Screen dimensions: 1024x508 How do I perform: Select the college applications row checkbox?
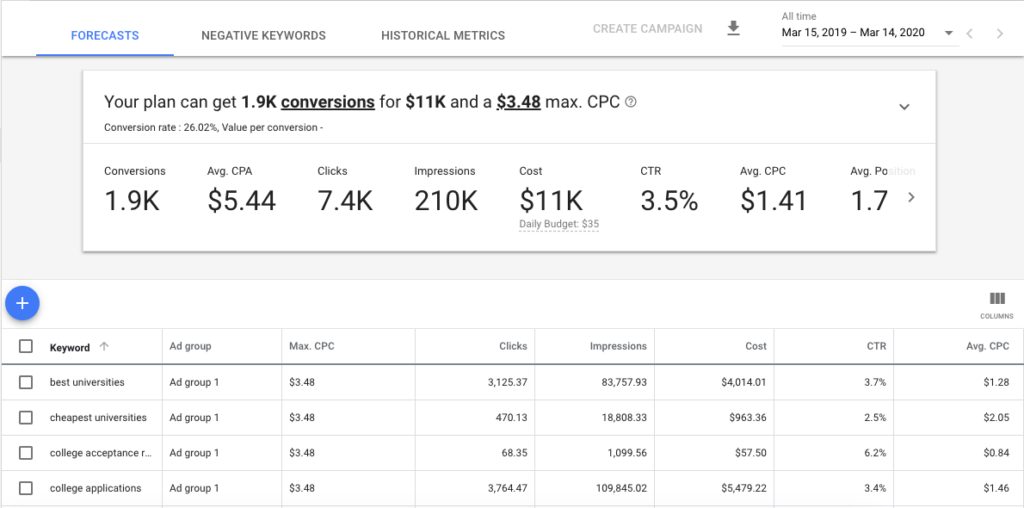[x=26, y=488]
